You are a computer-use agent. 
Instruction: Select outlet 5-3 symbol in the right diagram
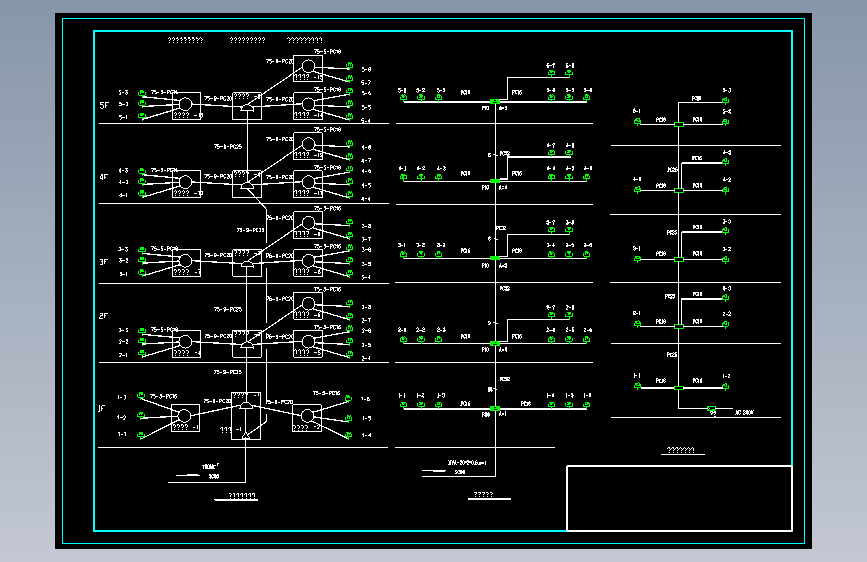725,100
